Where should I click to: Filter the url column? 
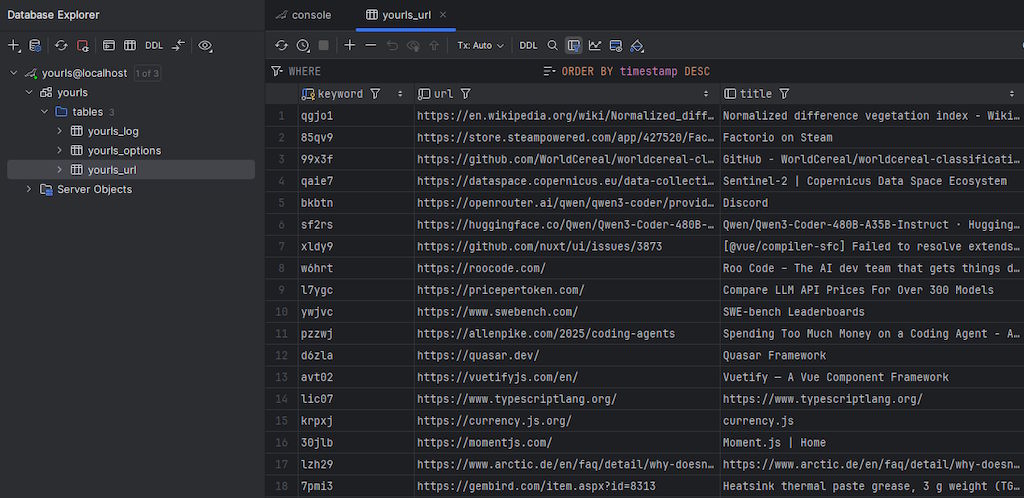tap(466, 94)
